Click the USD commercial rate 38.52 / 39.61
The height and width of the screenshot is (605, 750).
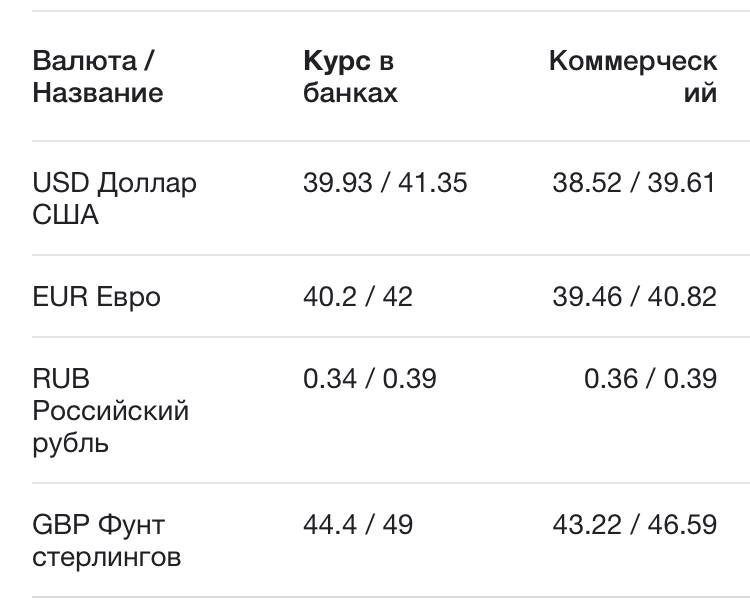pyautogui.click(x=634, y=183)
